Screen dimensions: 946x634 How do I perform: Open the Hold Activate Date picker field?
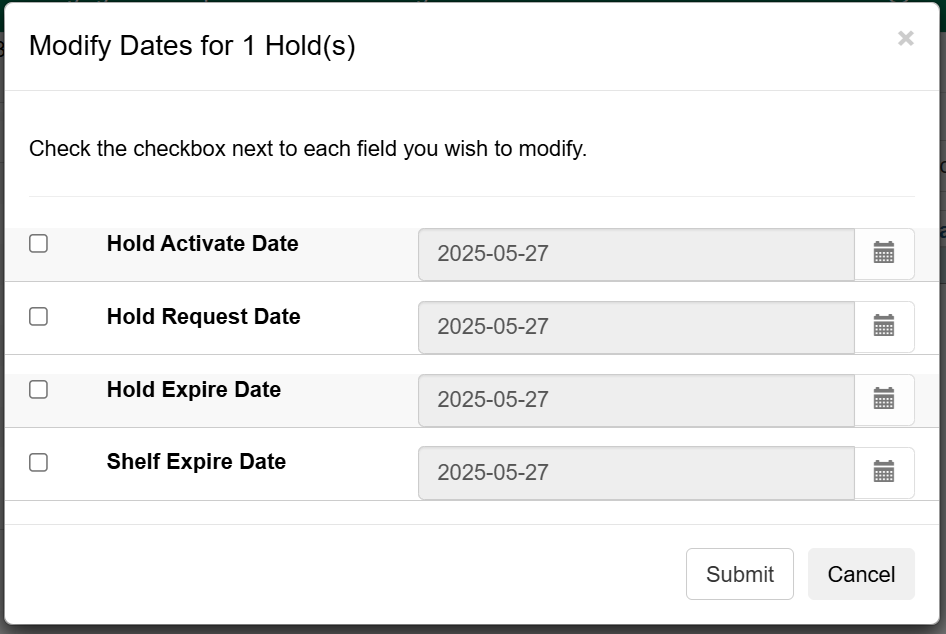[636, 254]
